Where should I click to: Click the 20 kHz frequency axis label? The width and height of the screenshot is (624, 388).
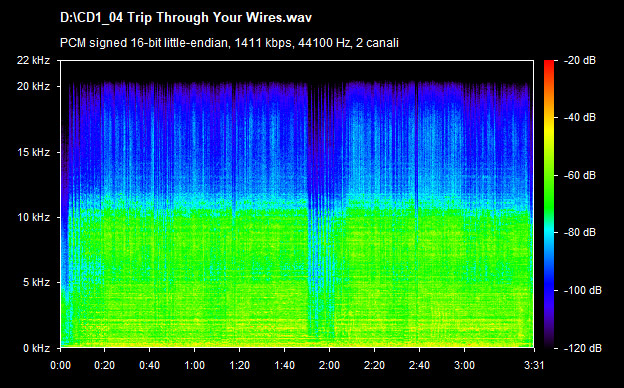tap(33, 86)
